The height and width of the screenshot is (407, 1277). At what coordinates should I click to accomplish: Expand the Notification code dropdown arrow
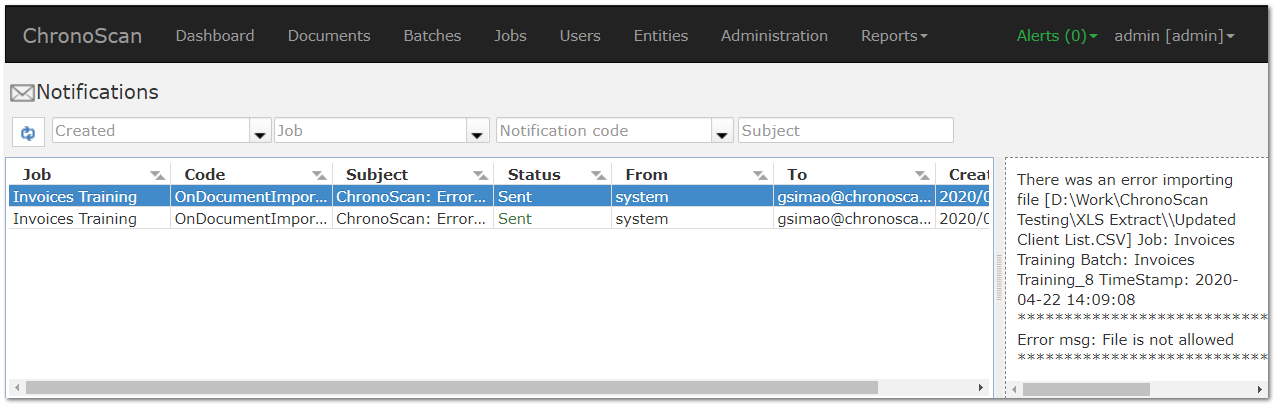[722, 132]
